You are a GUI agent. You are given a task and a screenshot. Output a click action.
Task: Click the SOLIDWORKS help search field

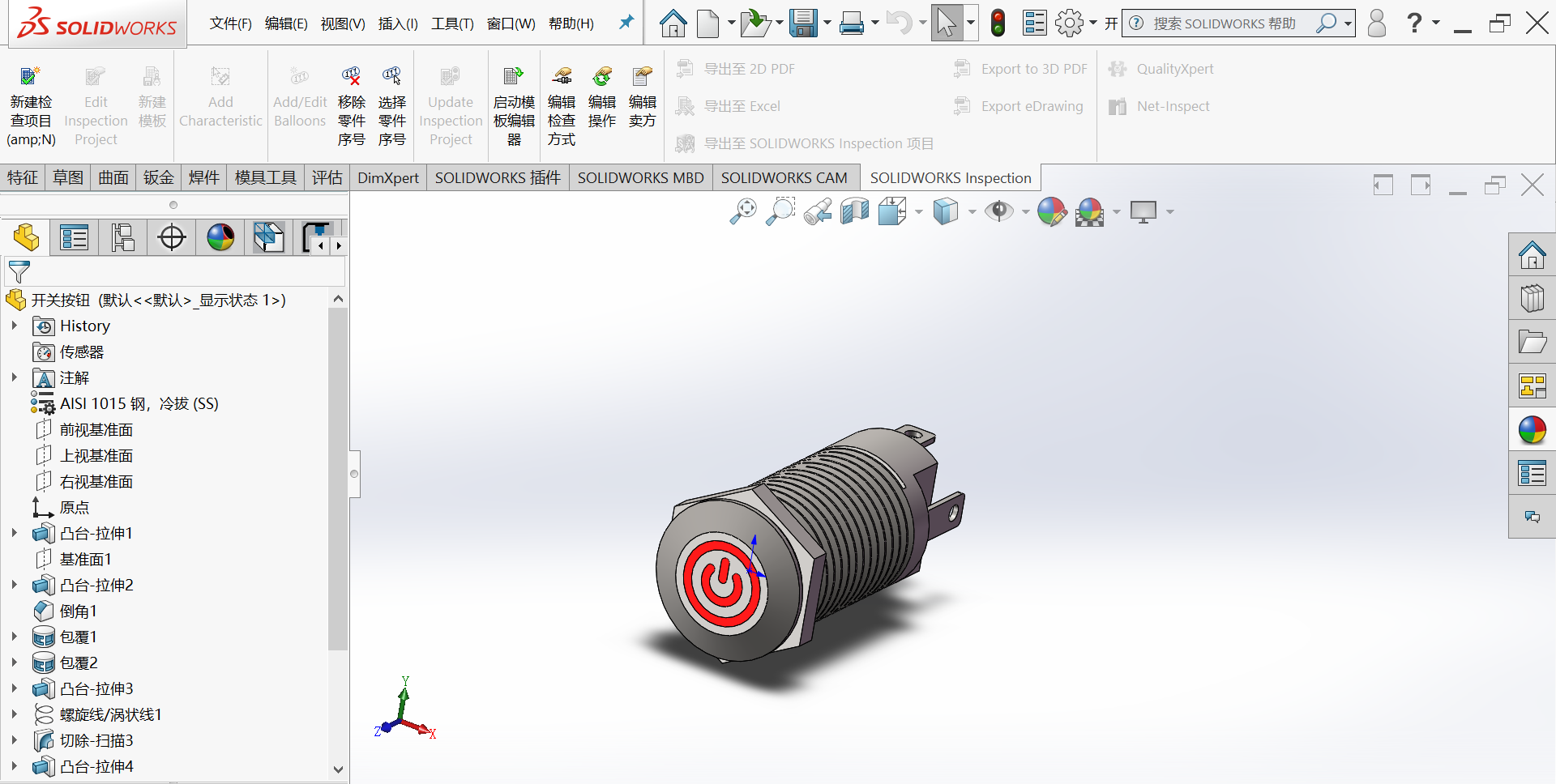click(1224, 23)
